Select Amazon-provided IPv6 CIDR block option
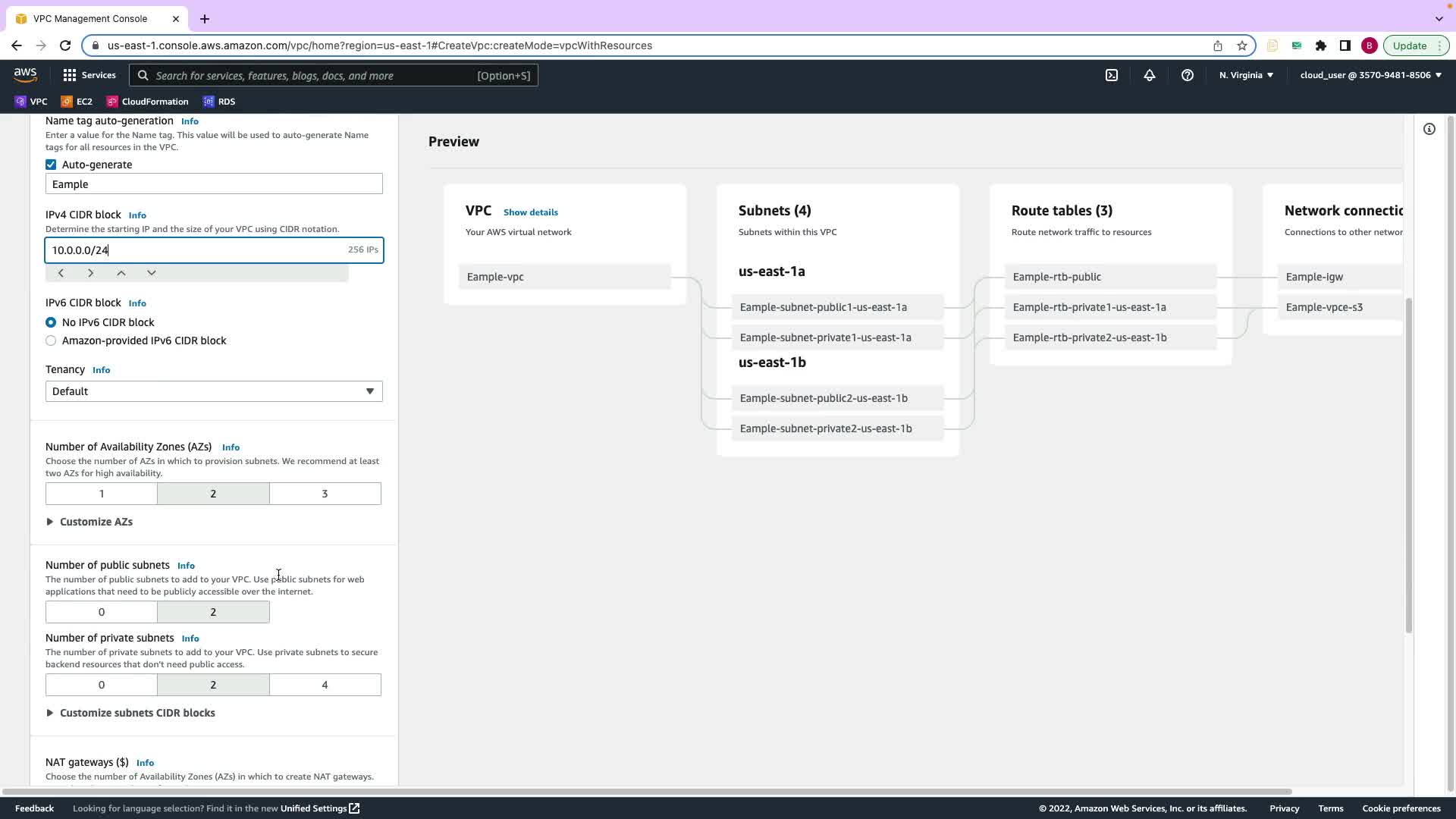Image resolution: width=1456 pixels, height=819 pixels. [51, 340]
